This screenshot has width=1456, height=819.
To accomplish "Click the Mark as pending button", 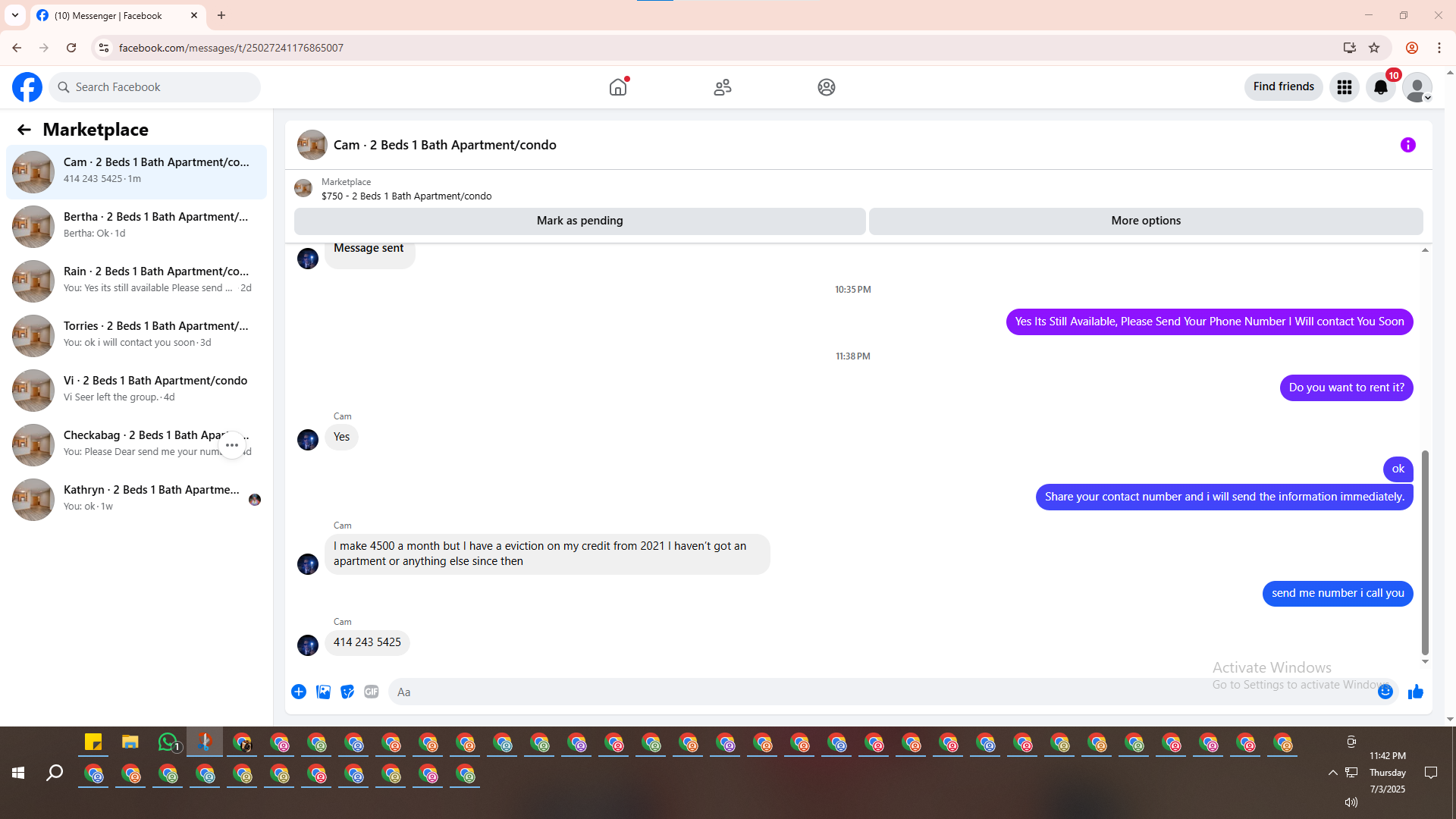I will click(x=579, y=221).
